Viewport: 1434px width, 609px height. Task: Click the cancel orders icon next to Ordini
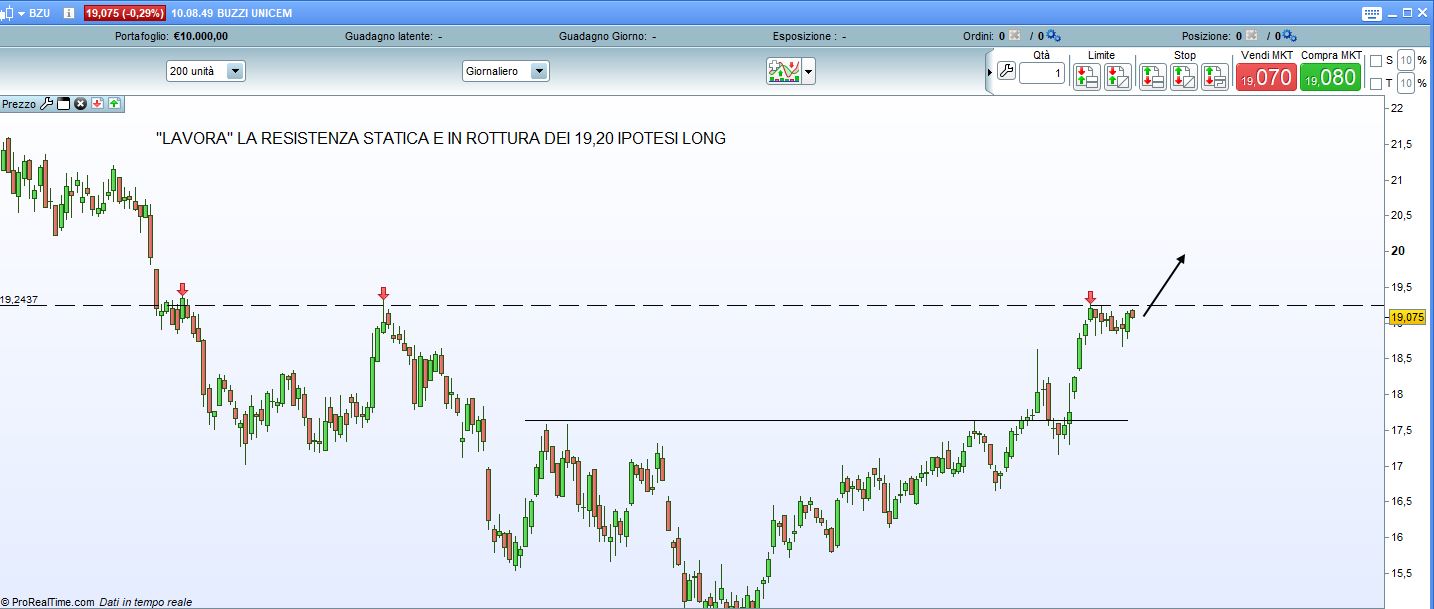click(x=1014, y=36)
